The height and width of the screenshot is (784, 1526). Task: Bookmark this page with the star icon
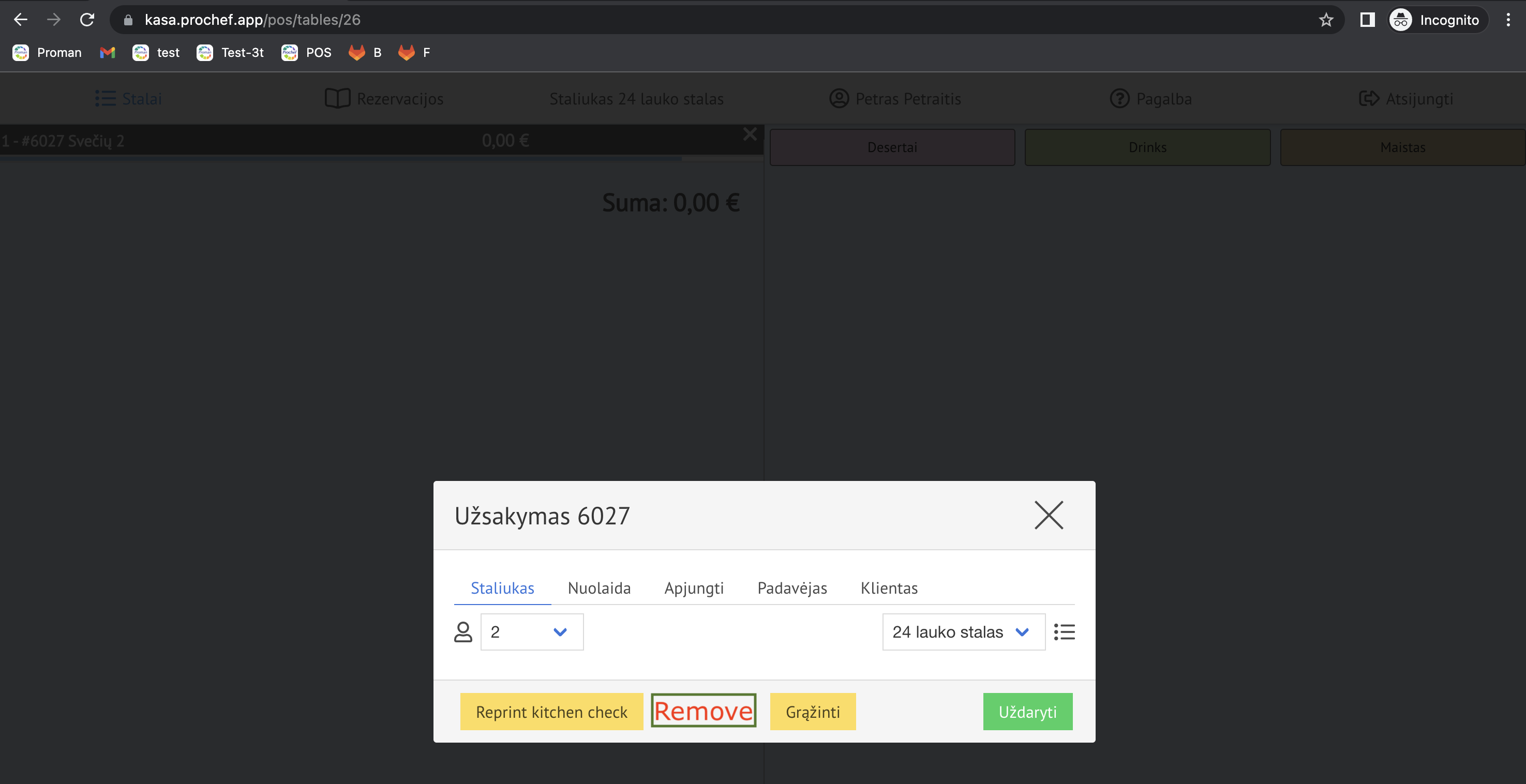(x=1326, y=20)
